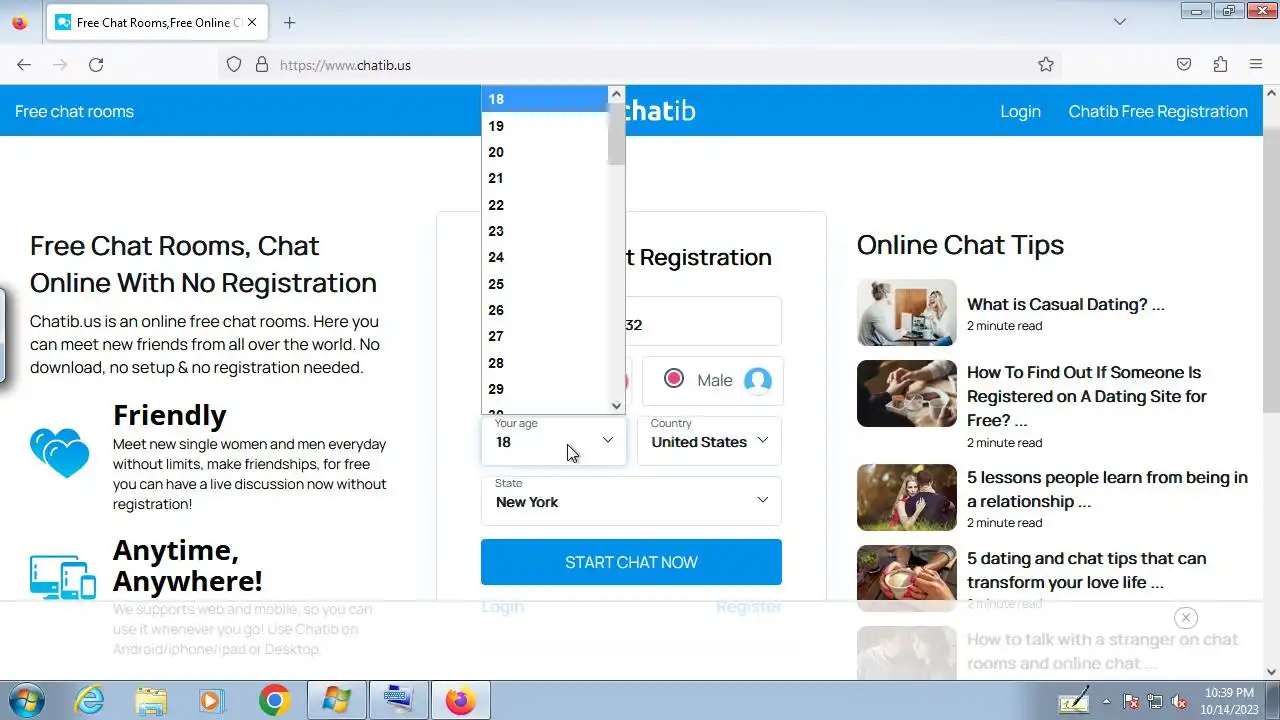1280x720 pixels.
Task: Open the list all tabs chevron
Action: point(1120,22)
